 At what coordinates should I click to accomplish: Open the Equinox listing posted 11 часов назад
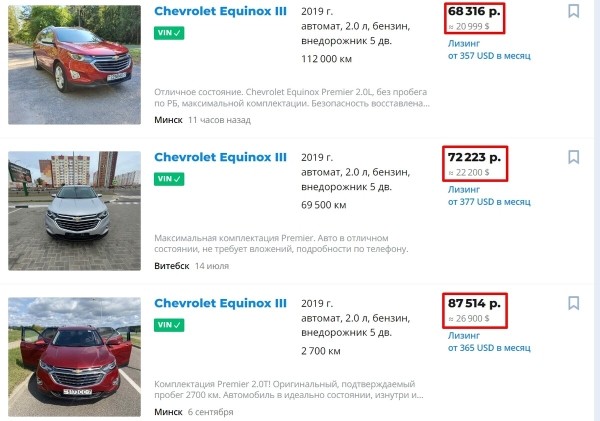pyautogui.click(x=220, y=11)
